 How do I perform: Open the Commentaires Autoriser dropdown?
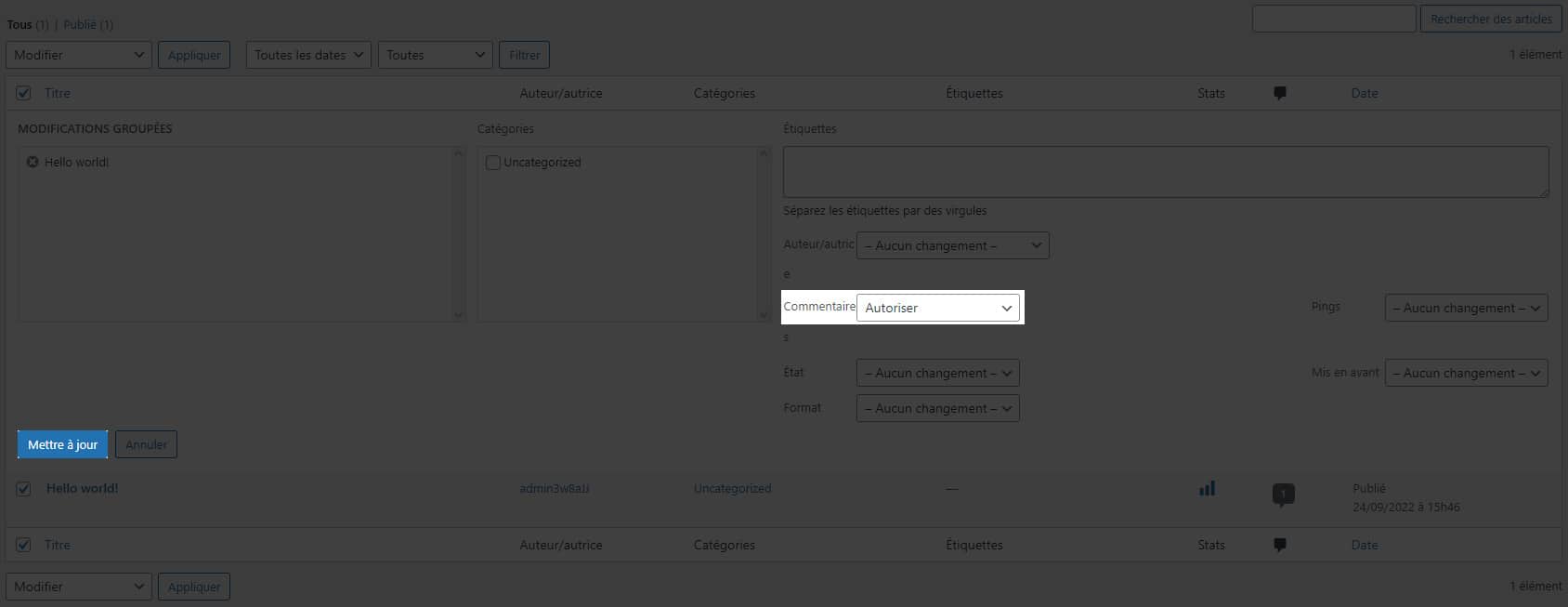tap(937, 308)
